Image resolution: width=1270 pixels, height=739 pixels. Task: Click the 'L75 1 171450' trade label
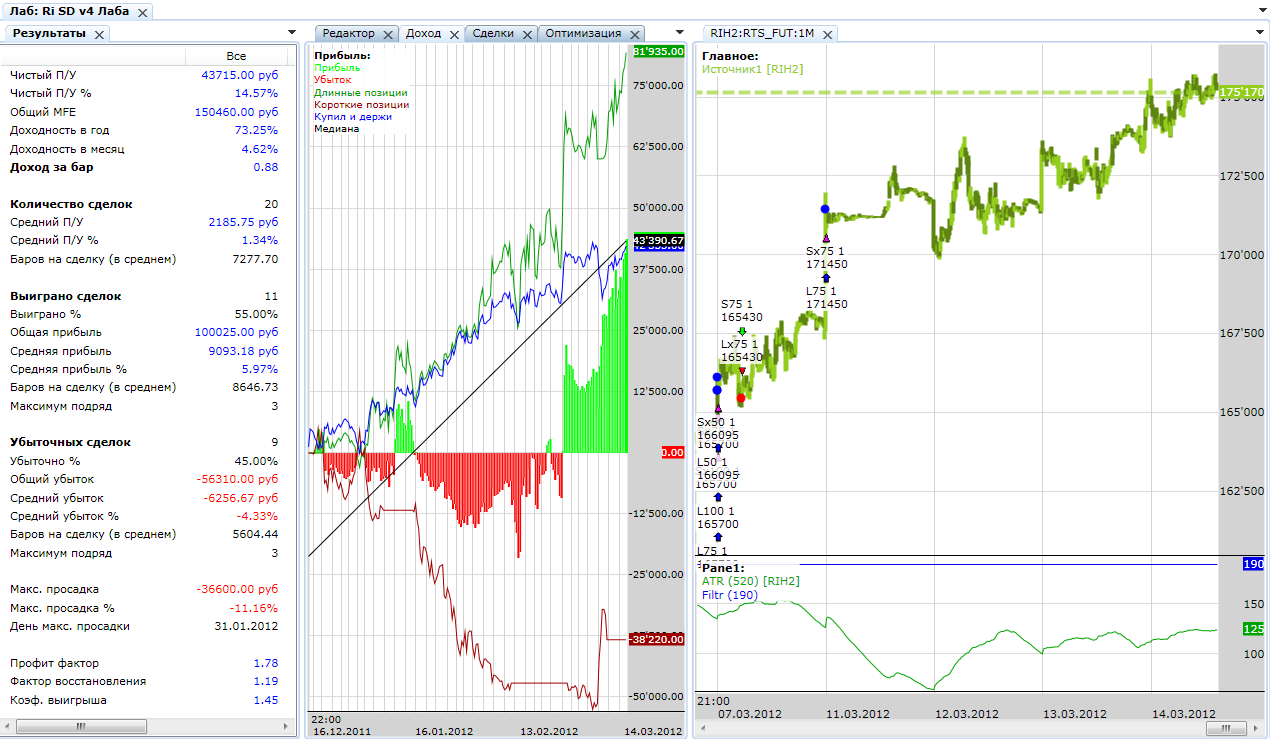[x=827, y=297]
